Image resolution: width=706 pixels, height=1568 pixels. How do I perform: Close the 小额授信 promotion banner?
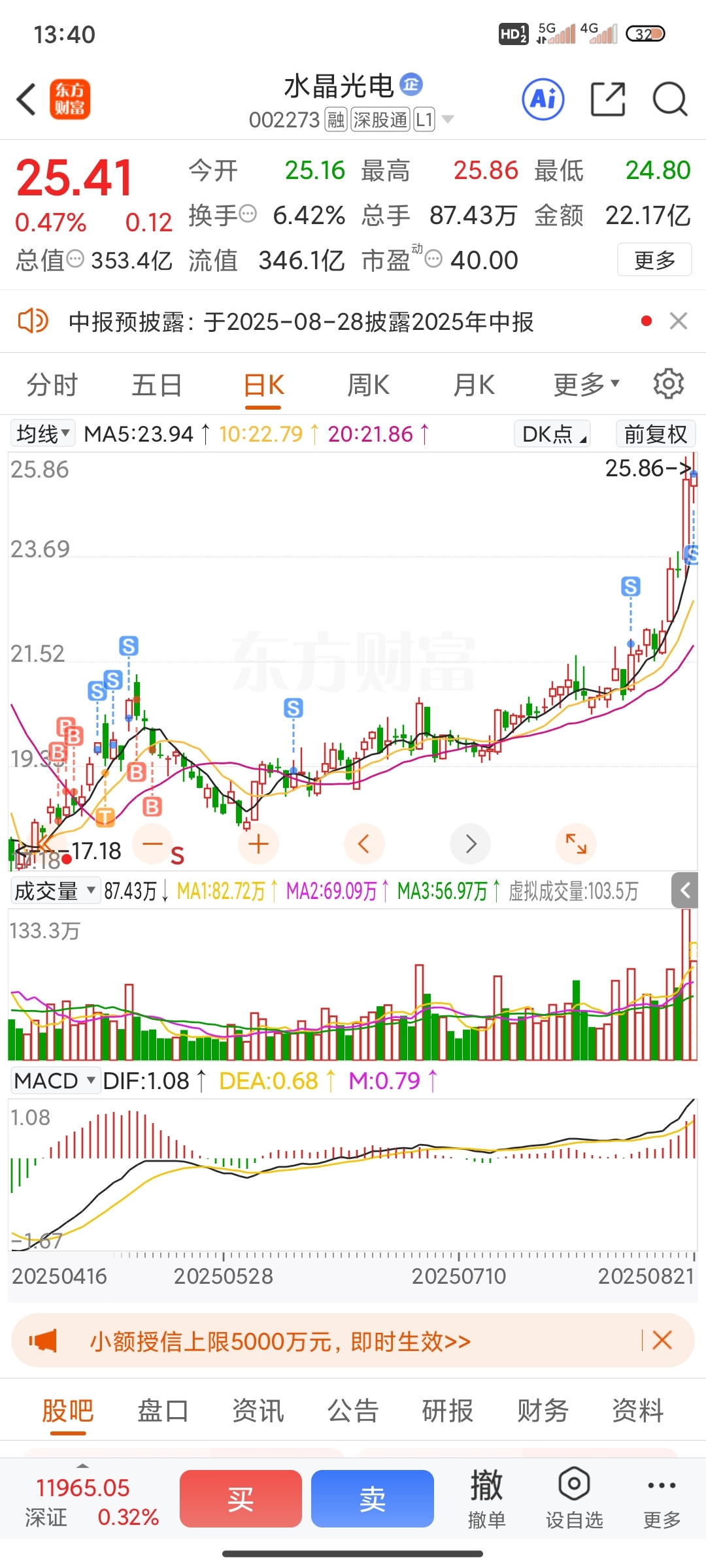pos(662,1341)
